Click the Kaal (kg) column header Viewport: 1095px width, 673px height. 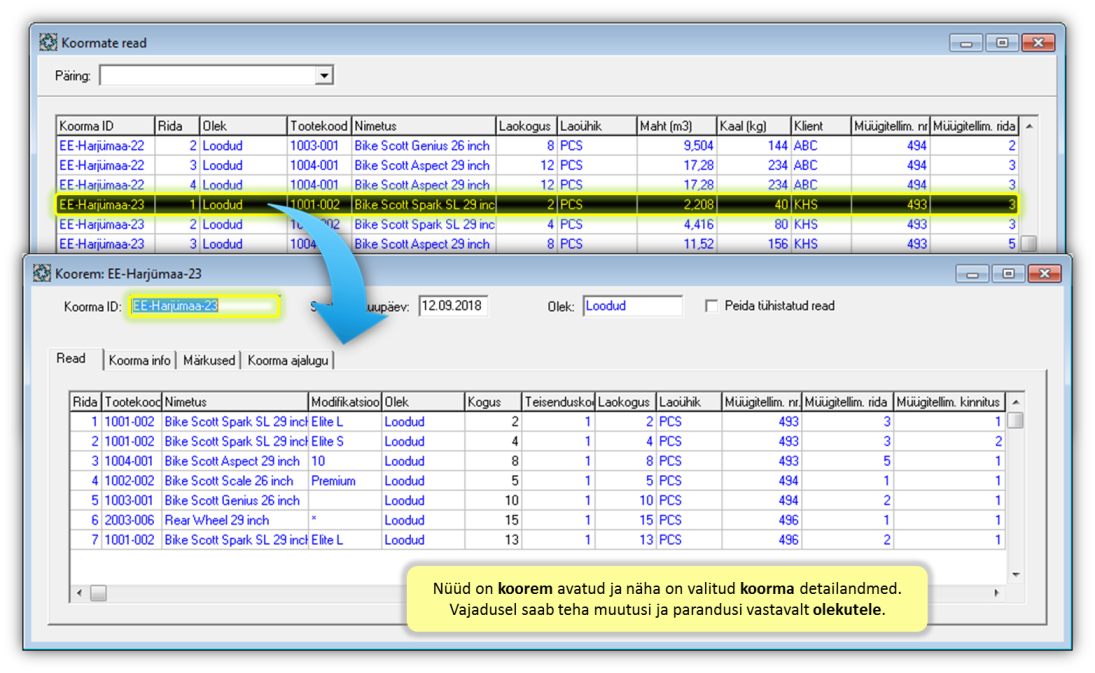(x=754, y=126)
